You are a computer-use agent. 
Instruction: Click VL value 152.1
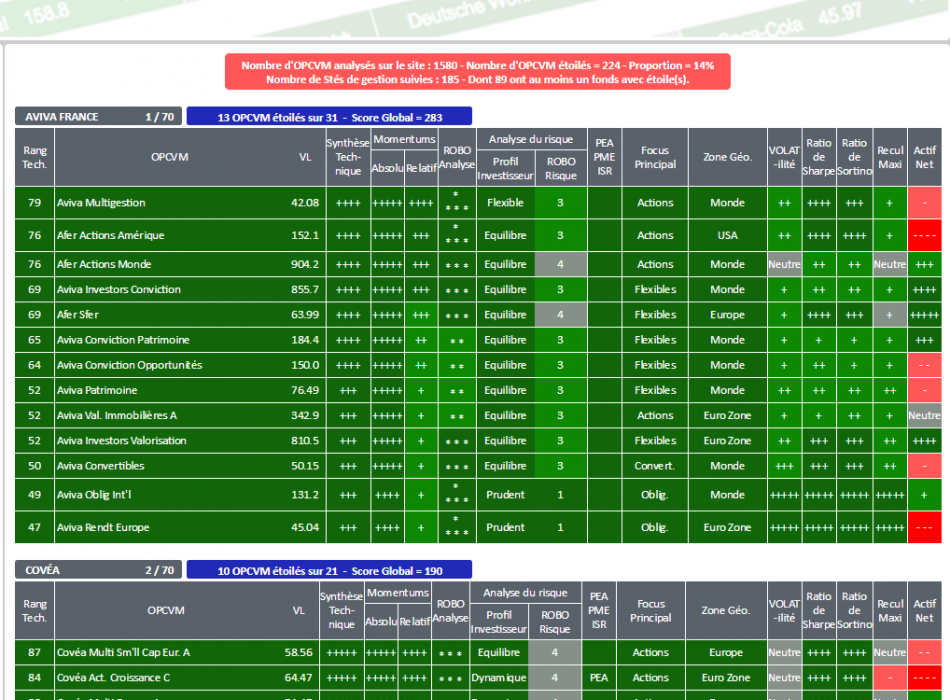point(305,235)
